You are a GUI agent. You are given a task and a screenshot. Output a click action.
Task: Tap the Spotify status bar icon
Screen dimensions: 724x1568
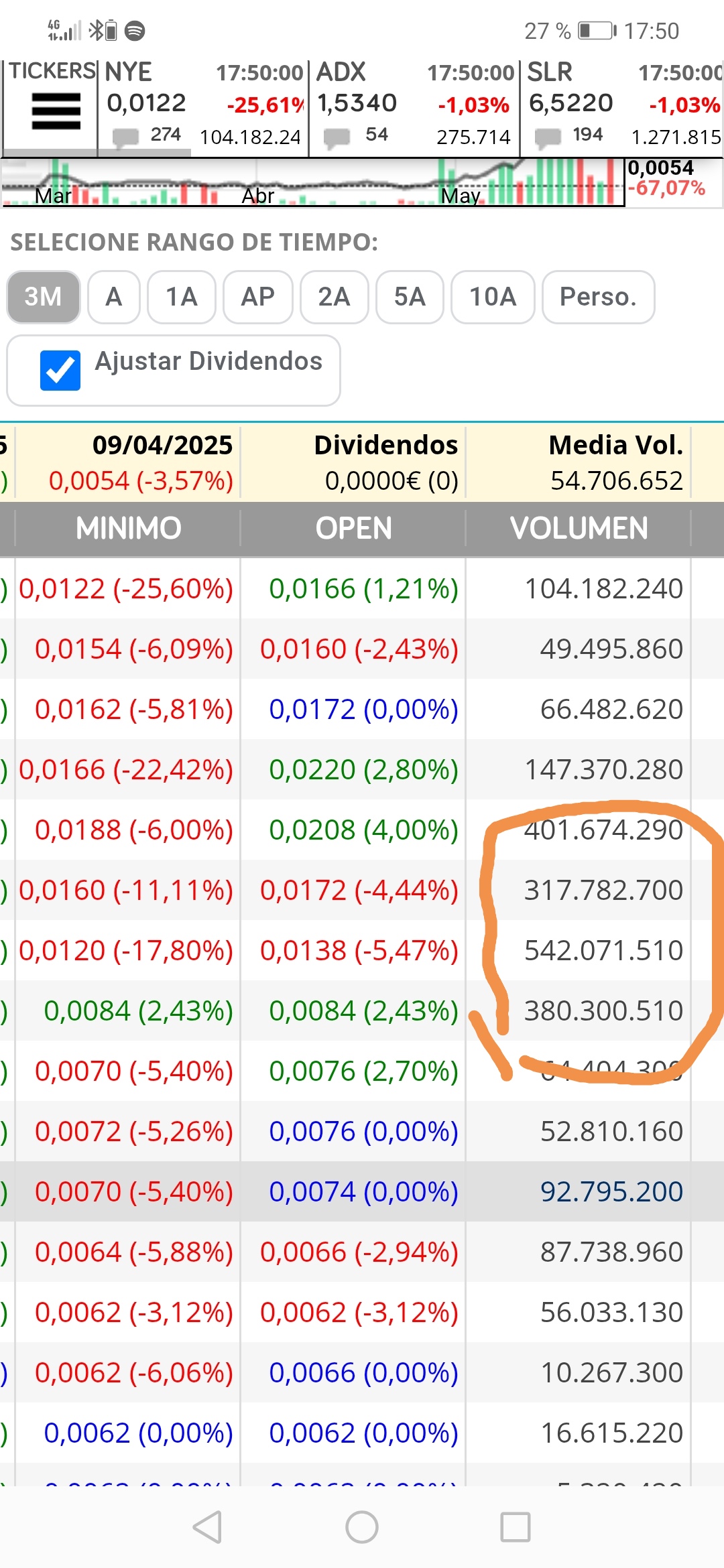[135, 31]
